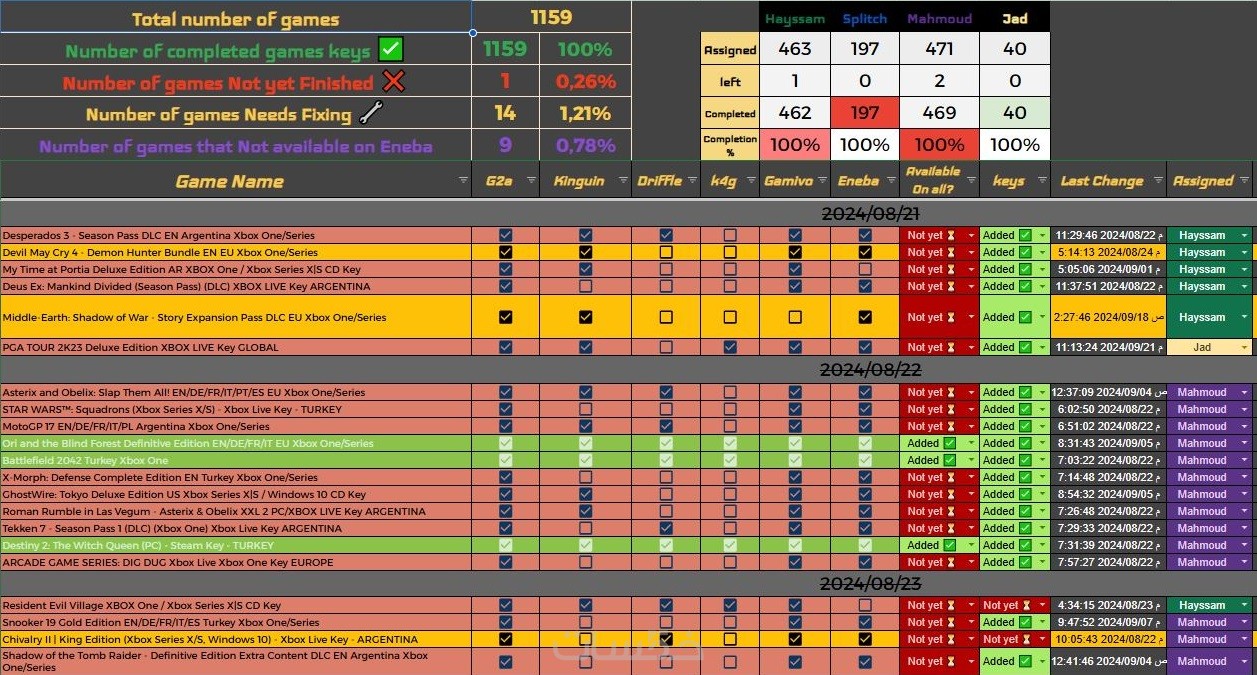Open the Assigned column filter icon
Viewport: 1257px width, 675px height.
[x=1245, y=181]
